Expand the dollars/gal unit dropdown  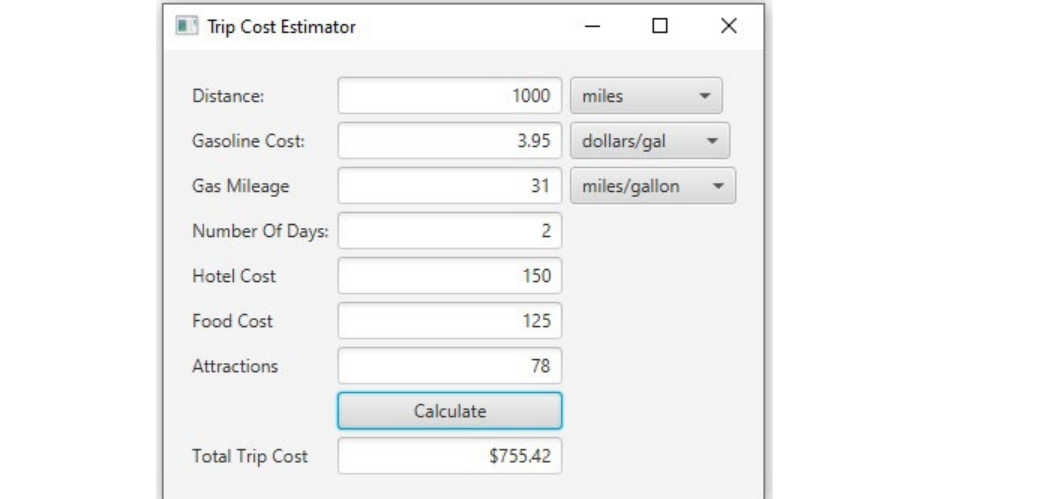(650, 141)
